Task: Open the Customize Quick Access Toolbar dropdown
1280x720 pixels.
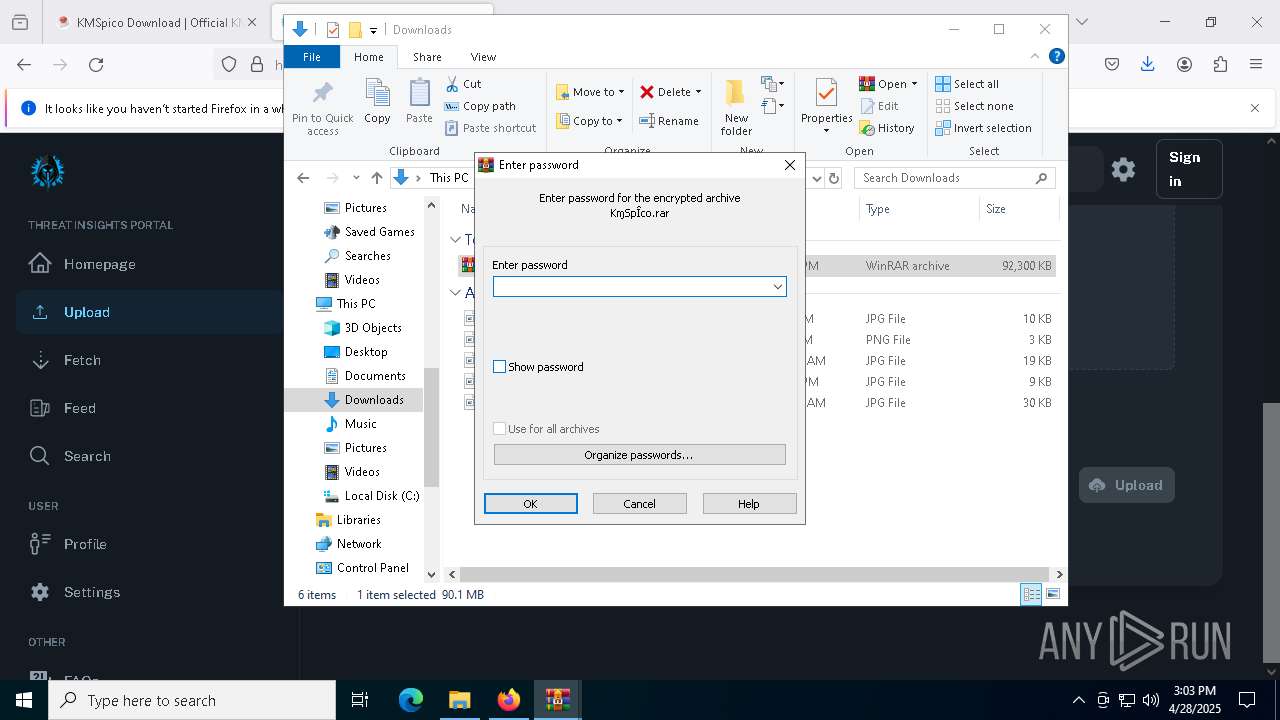Action: (374, 30)
